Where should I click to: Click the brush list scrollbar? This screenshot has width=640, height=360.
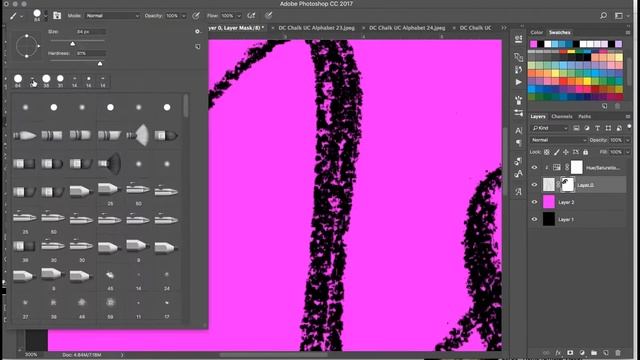186,106
